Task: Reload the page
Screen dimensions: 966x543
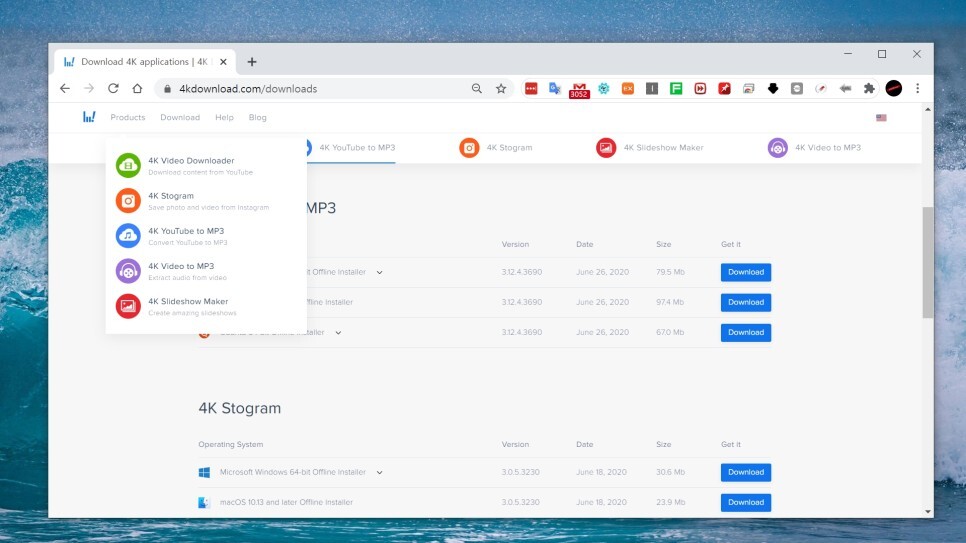Action: click(x=113, y=89)
